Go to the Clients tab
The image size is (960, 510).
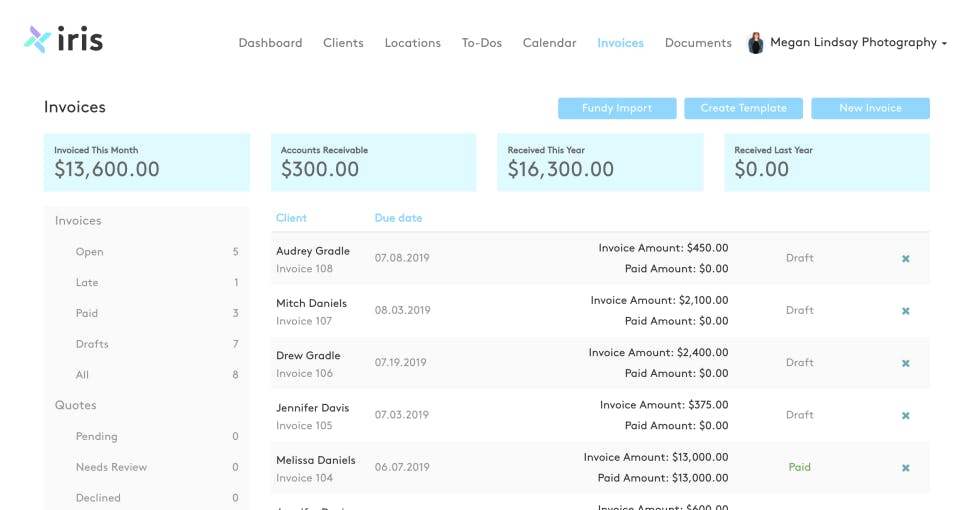coord(343,43)
